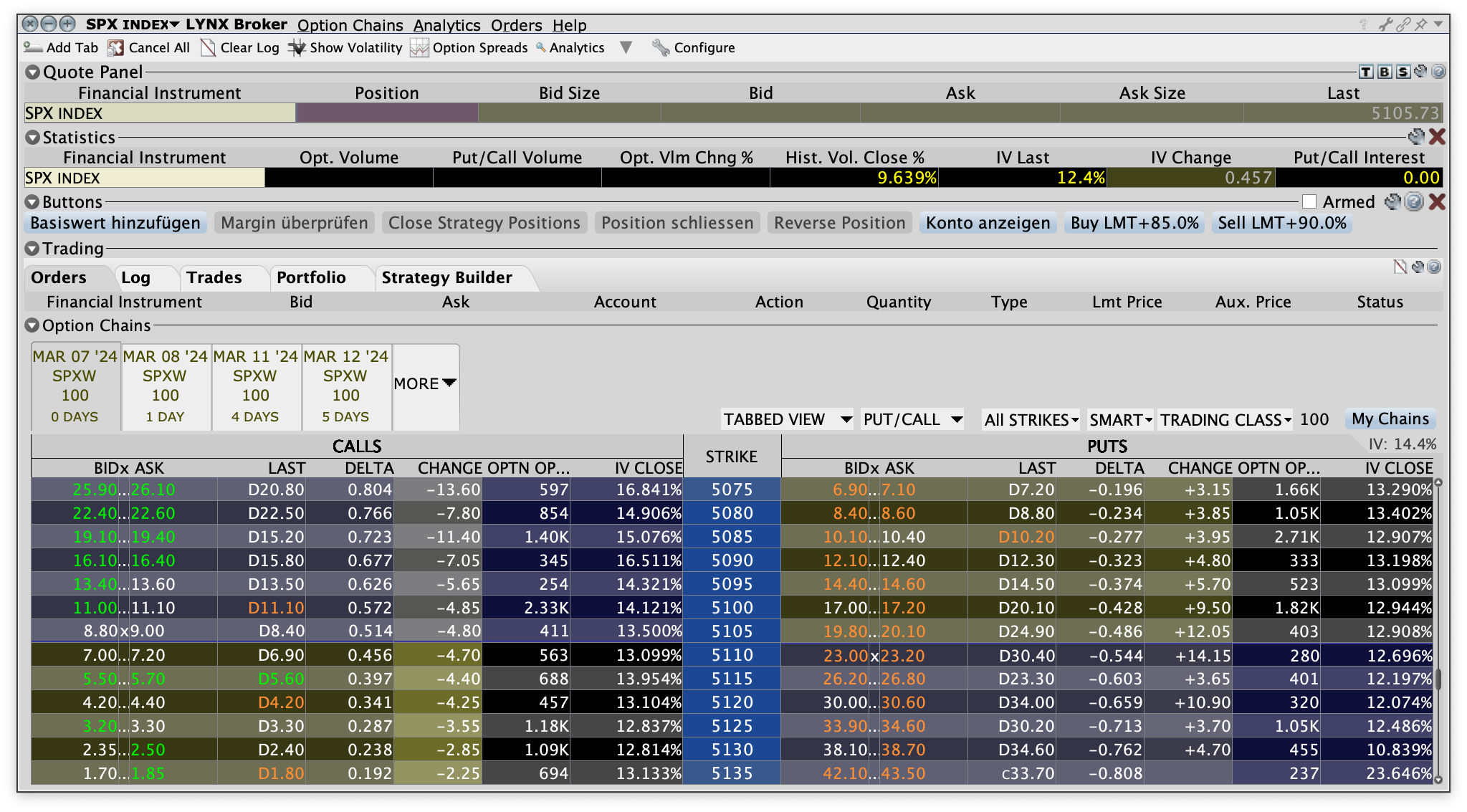This screenshot has width=1467, height=812.
Task: Open the TABBED VIEW dropdown
Action: click(787, 419)
